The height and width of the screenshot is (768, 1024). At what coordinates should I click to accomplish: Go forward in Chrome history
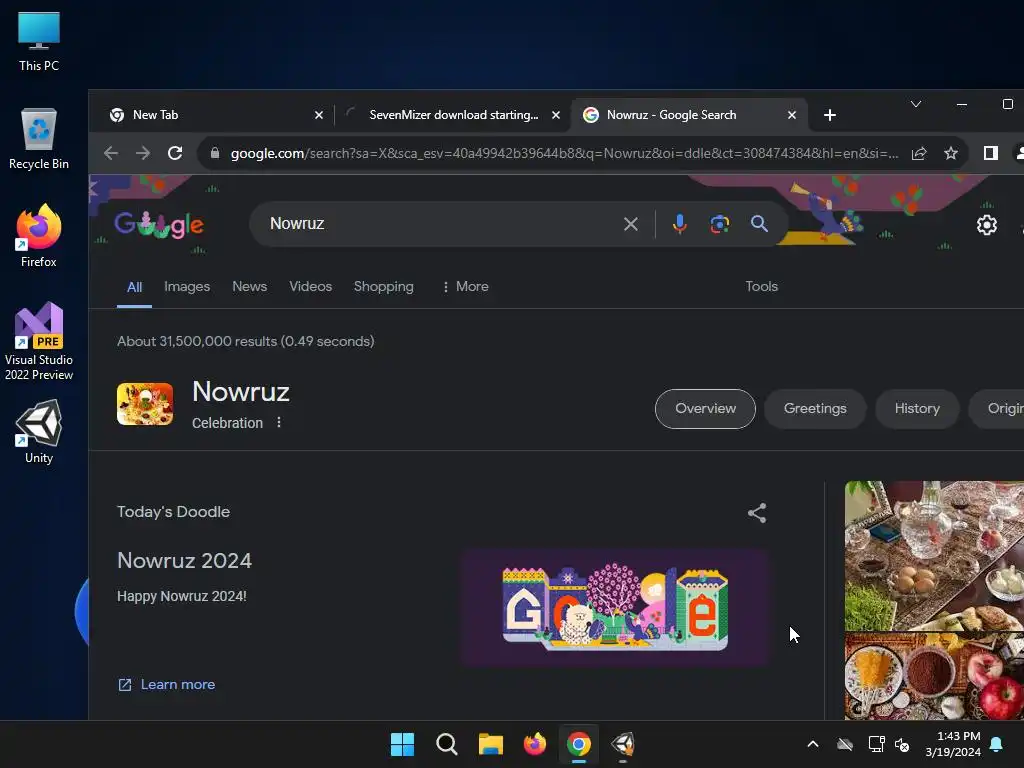[142, 153]
